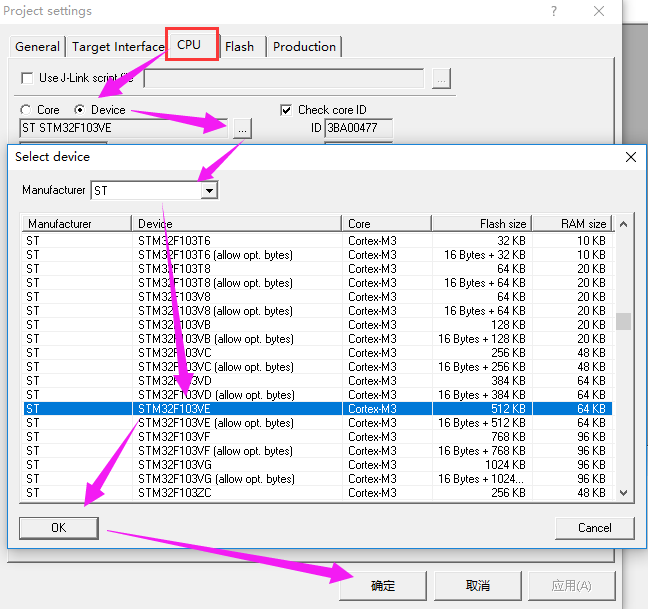Select the Device radio button
This screenshot has height=609, width=648.
[80, 110]
